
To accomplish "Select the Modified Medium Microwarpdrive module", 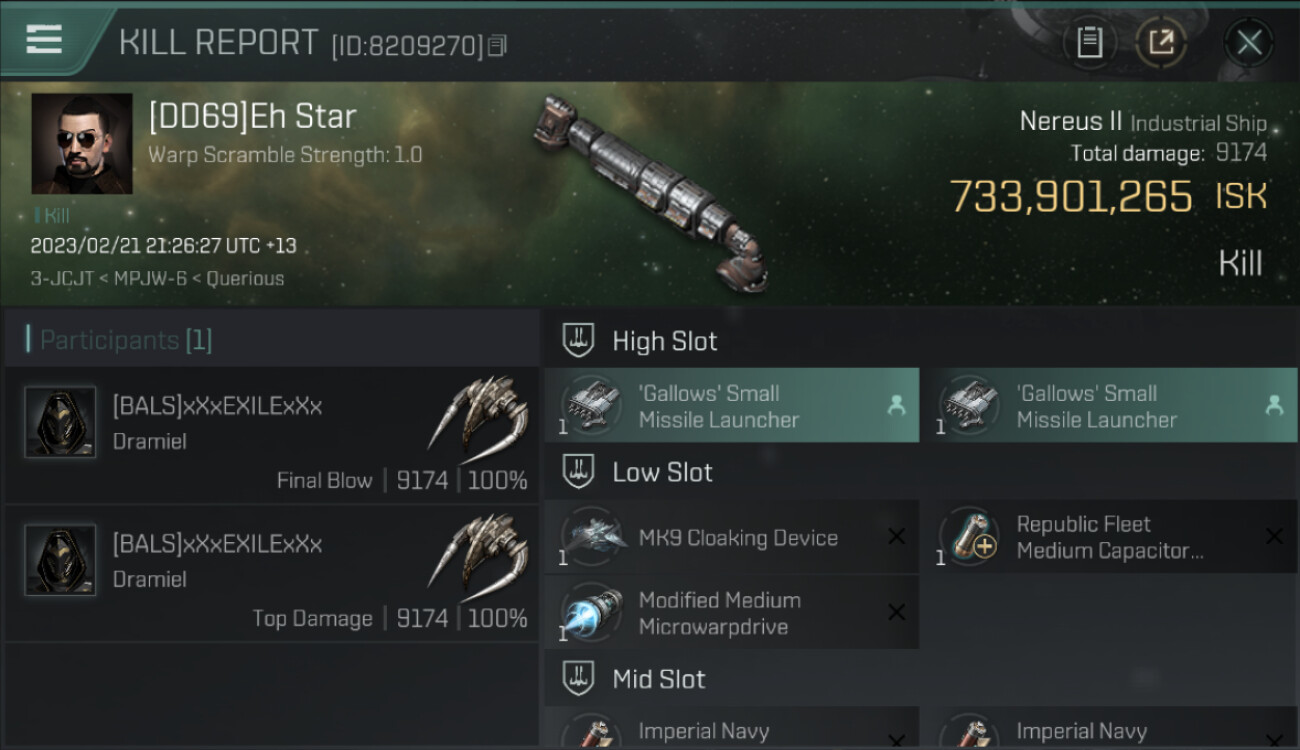I will coord(731,613).
